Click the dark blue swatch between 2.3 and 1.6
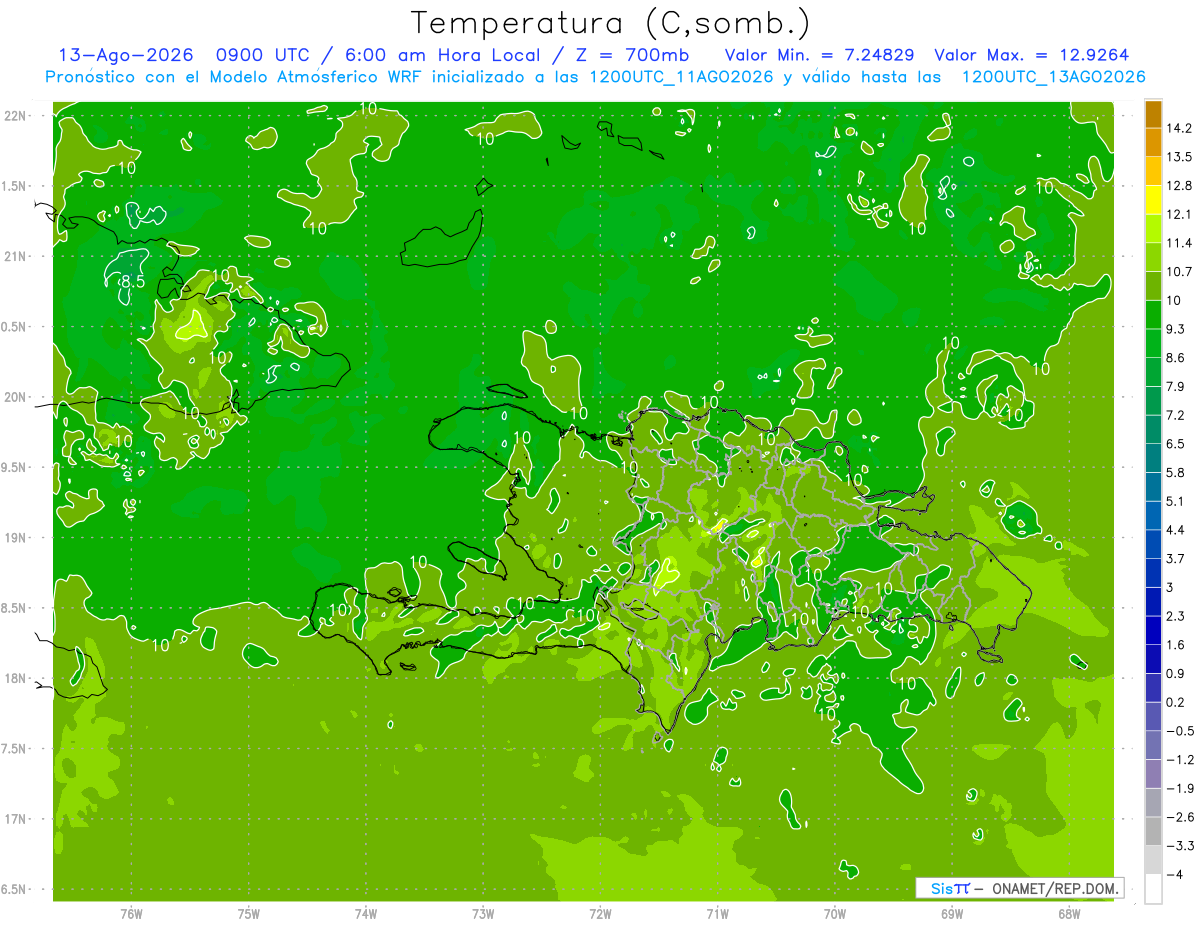 [1153, 630]
